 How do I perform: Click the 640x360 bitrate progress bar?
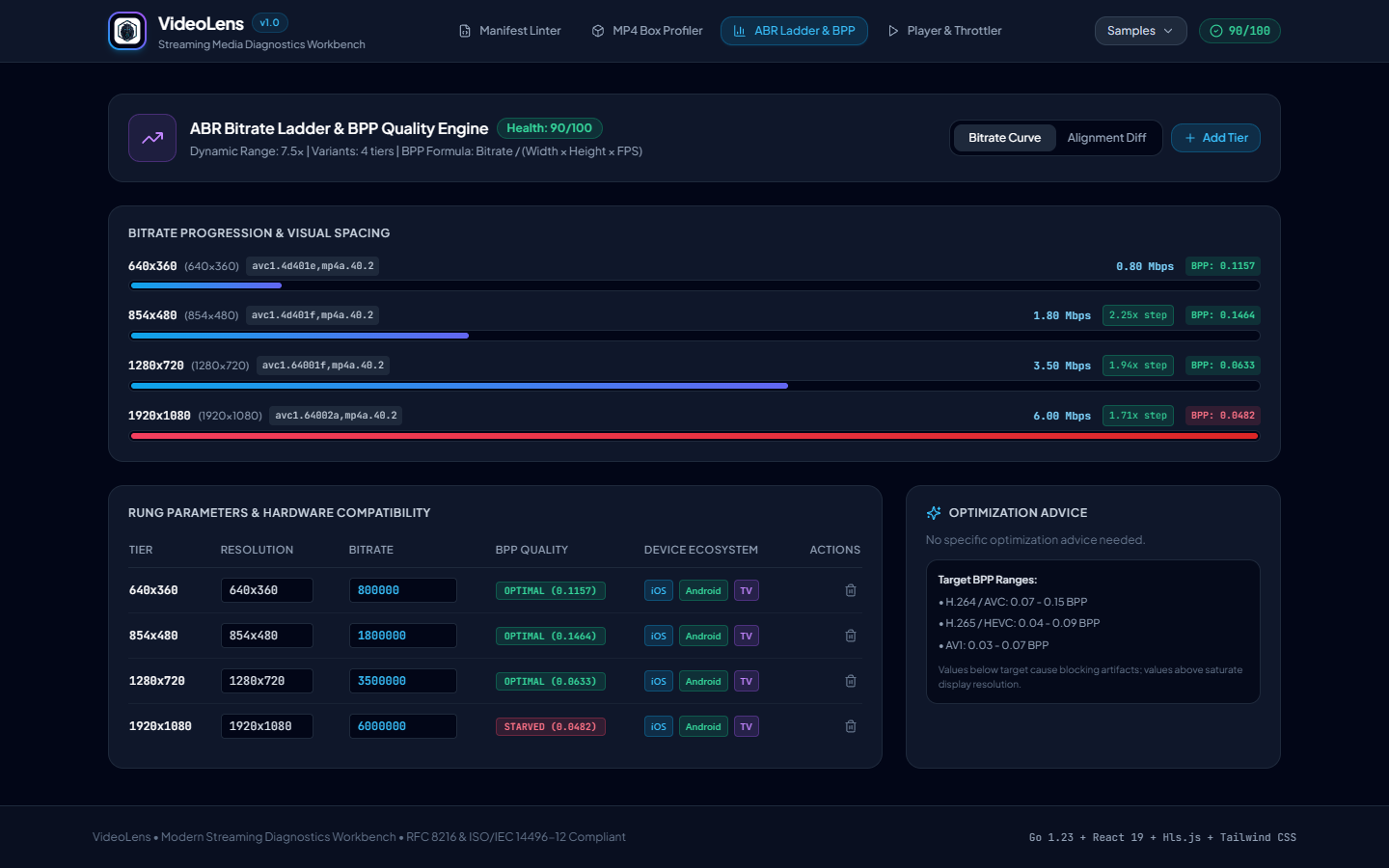[694, 285]
